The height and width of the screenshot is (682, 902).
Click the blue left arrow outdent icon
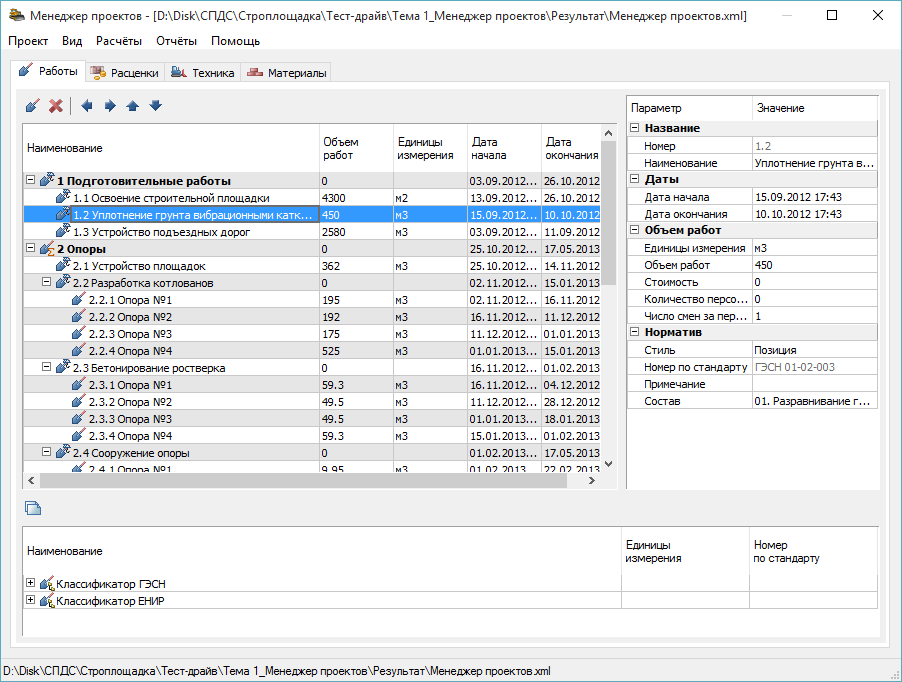(x=87, y=106)
